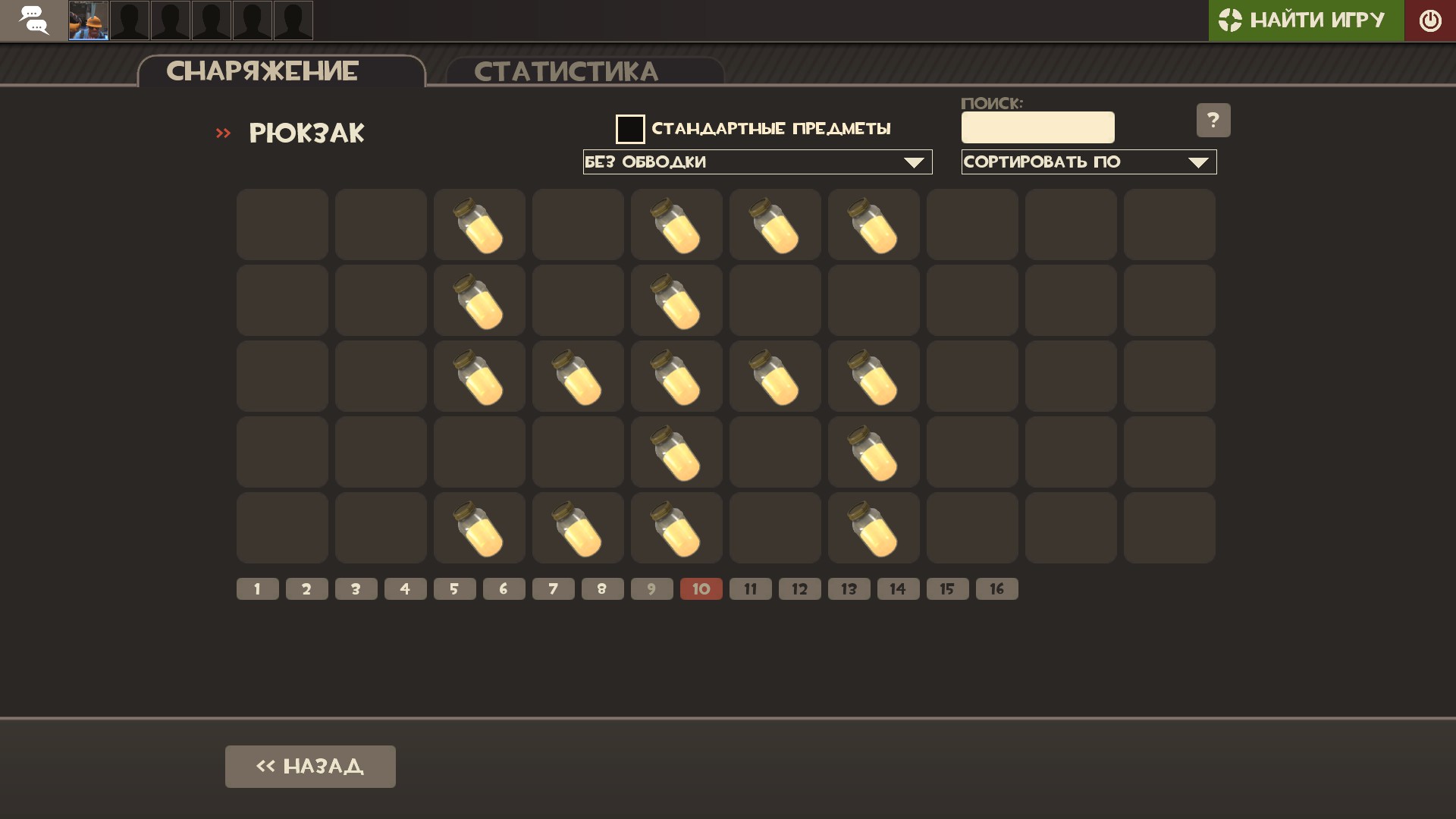The image size is (1456, 819).
Task: Click the player avatar with orange hardhat
Action: [89, 20]
